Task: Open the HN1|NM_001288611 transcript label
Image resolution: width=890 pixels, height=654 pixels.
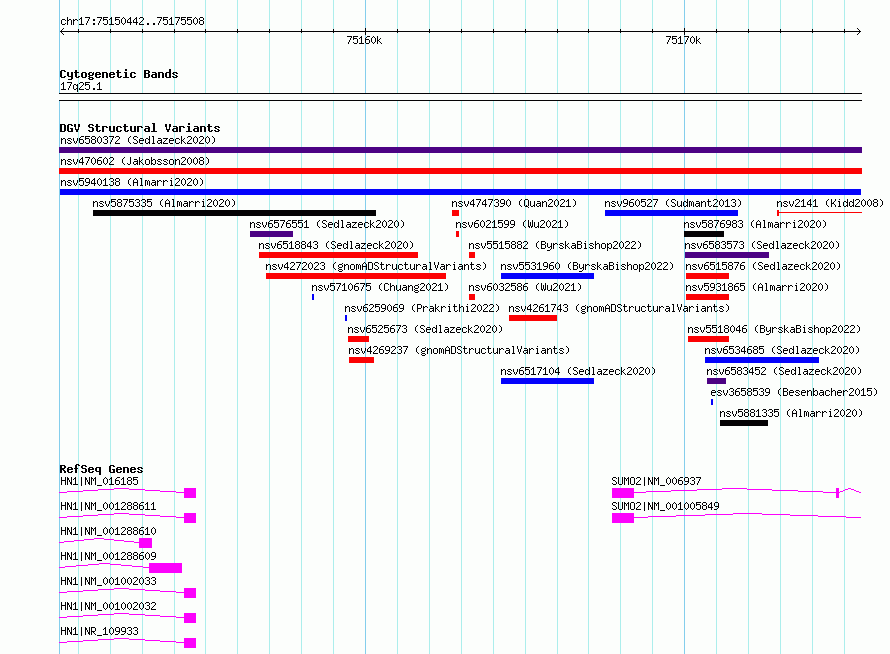Action: click(108, 506)
